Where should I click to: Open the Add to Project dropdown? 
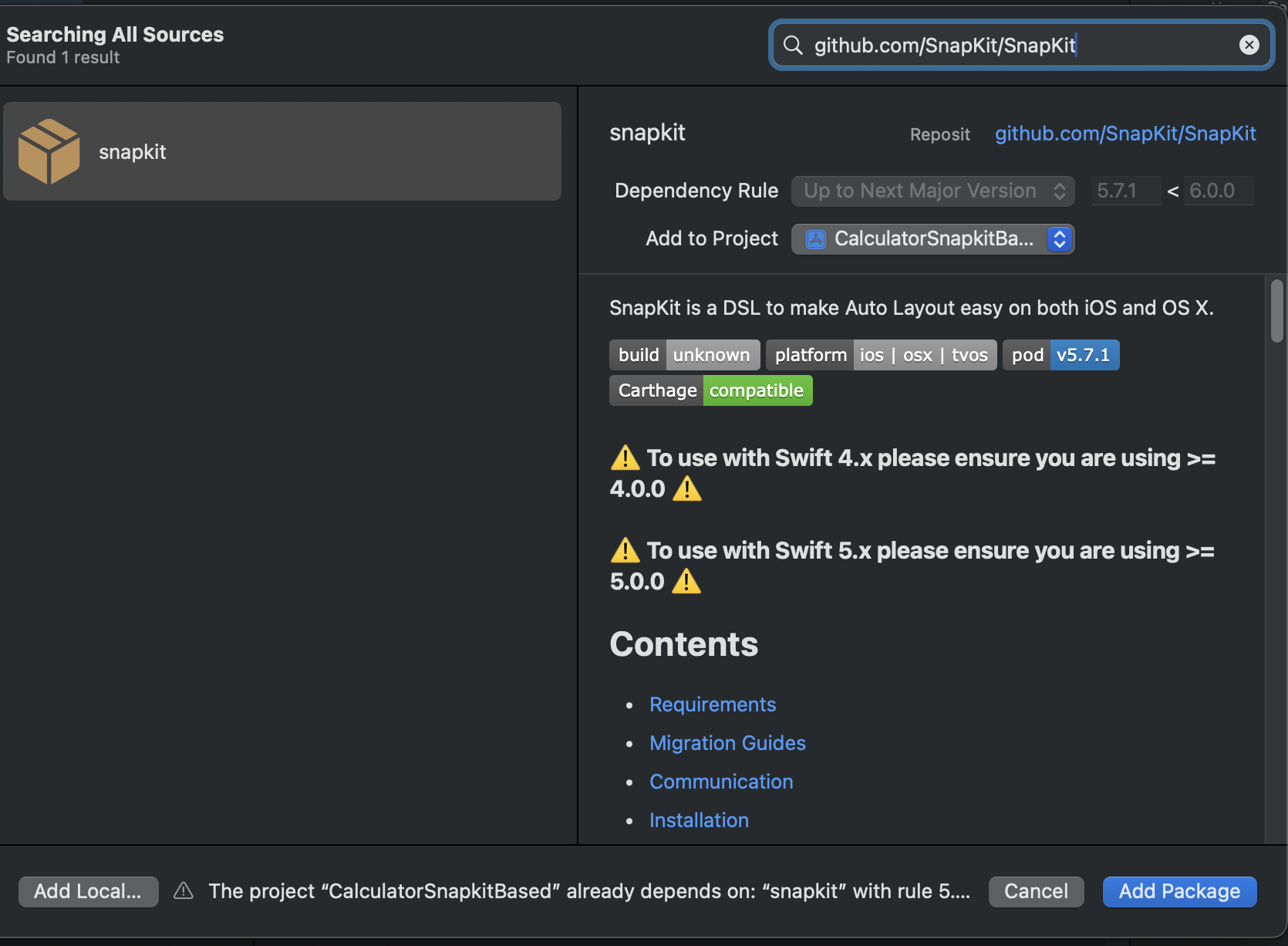click(932, 239)
